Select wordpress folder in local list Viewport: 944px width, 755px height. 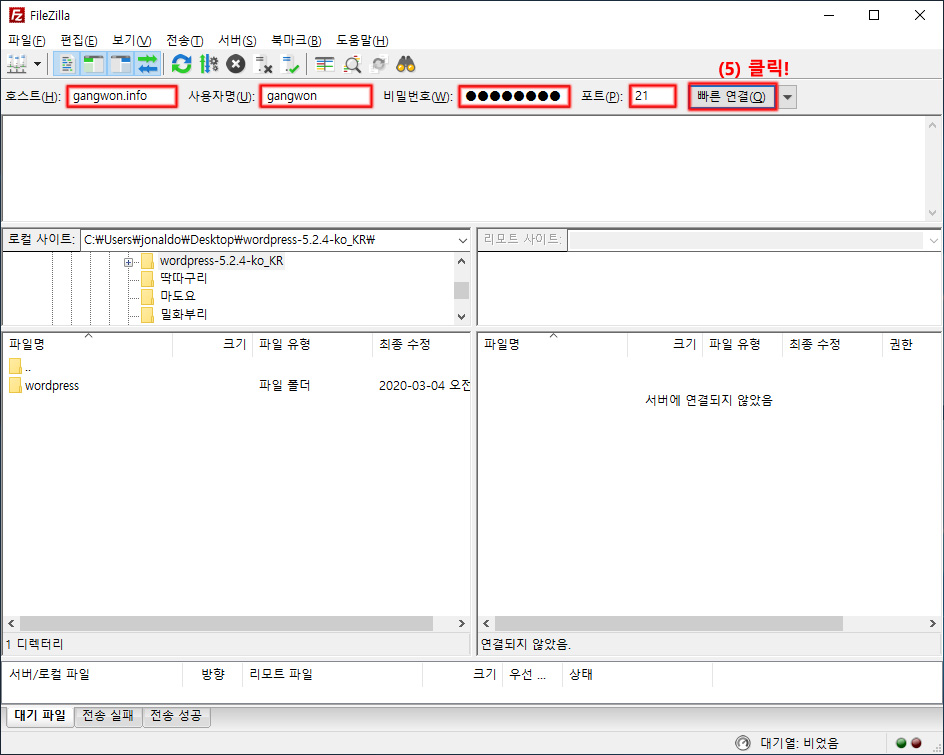(44, 385)
